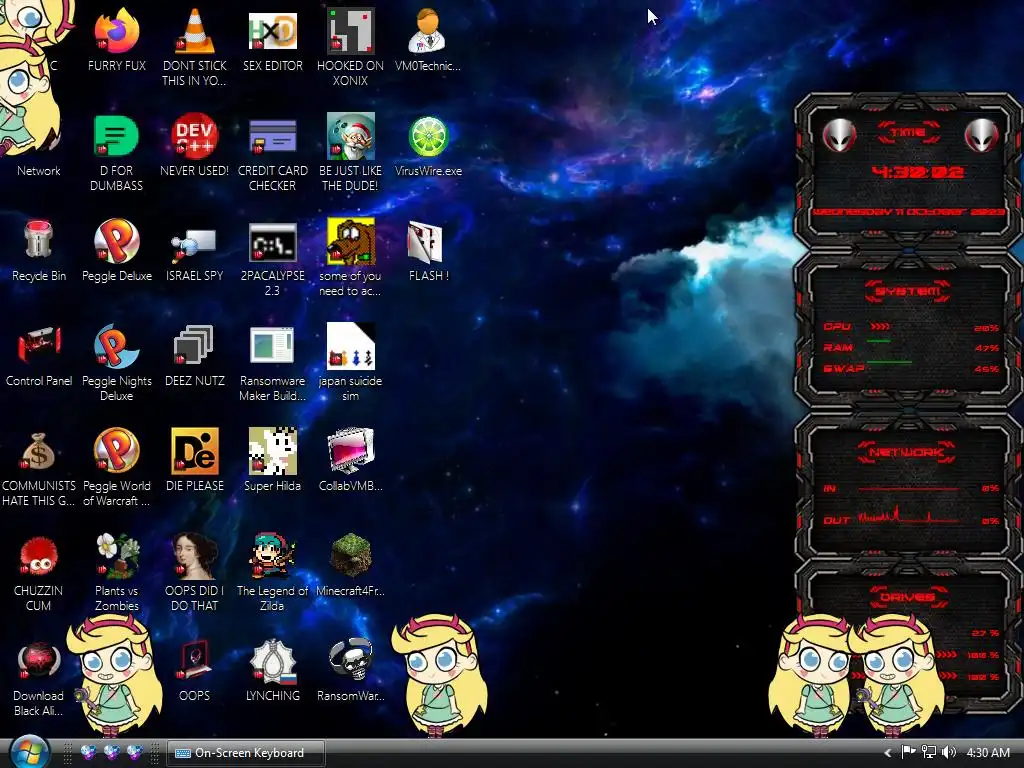Launch the LYNCHING shortcut
The height and width of the screenshot is (768, 1024).
coord(272,661)
